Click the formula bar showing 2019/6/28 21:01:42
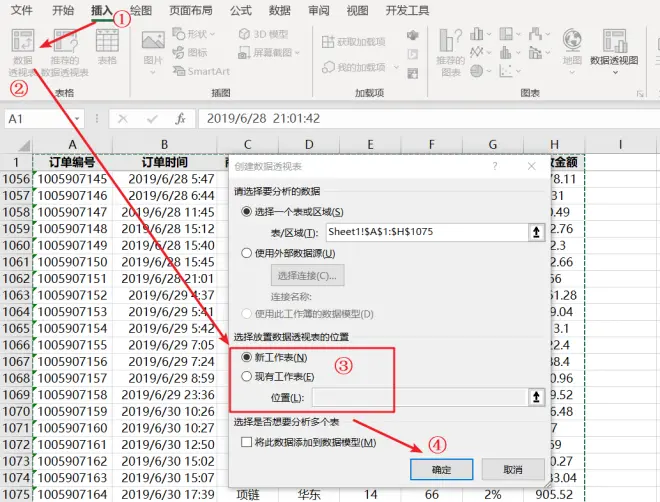The height and width of the screenshot is (502, 660). coord(428,119)
